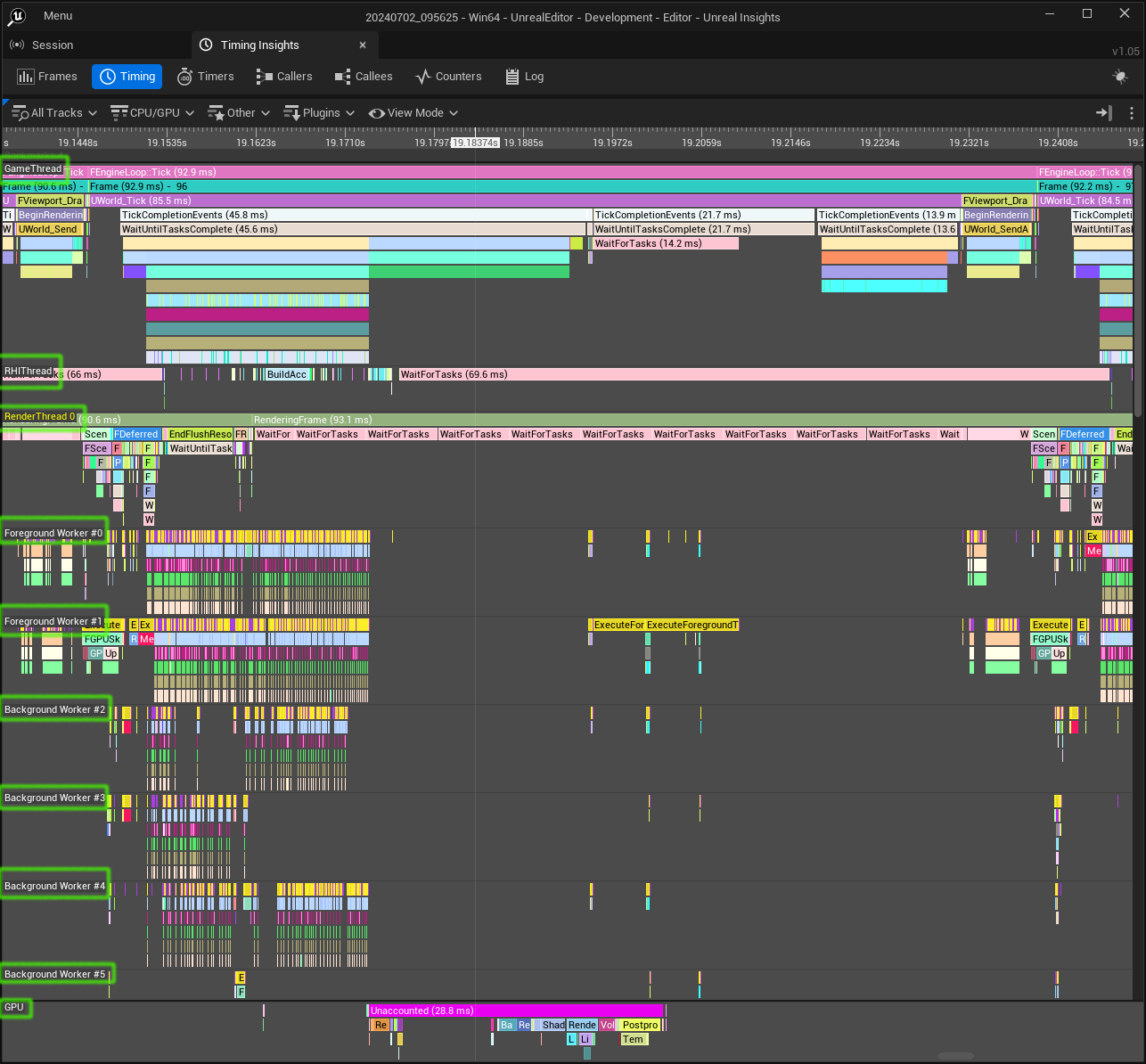Show the Counters panel
This screenshot has height=1064, width=1146.
[448, 77]
